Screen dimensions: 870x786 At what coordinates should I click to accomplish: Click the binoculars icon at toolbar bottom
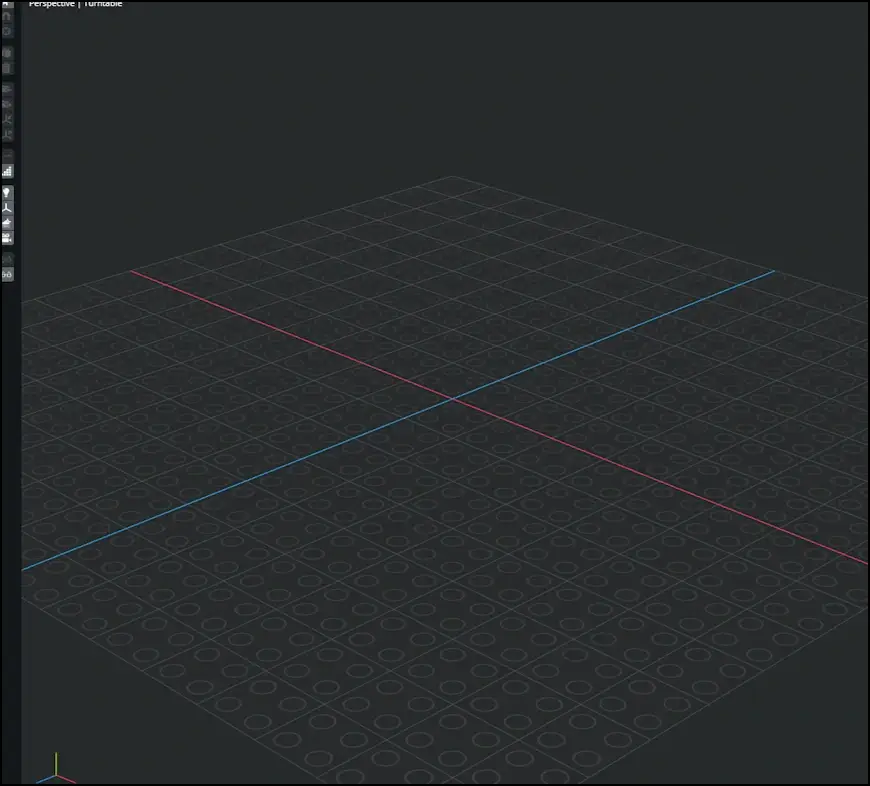coord(7,274)
